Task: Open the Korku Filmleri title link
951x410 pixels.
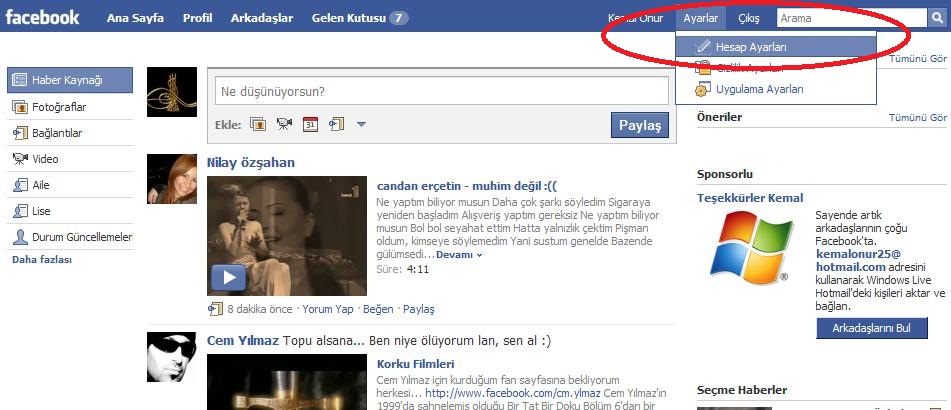Action: [415, 364]
